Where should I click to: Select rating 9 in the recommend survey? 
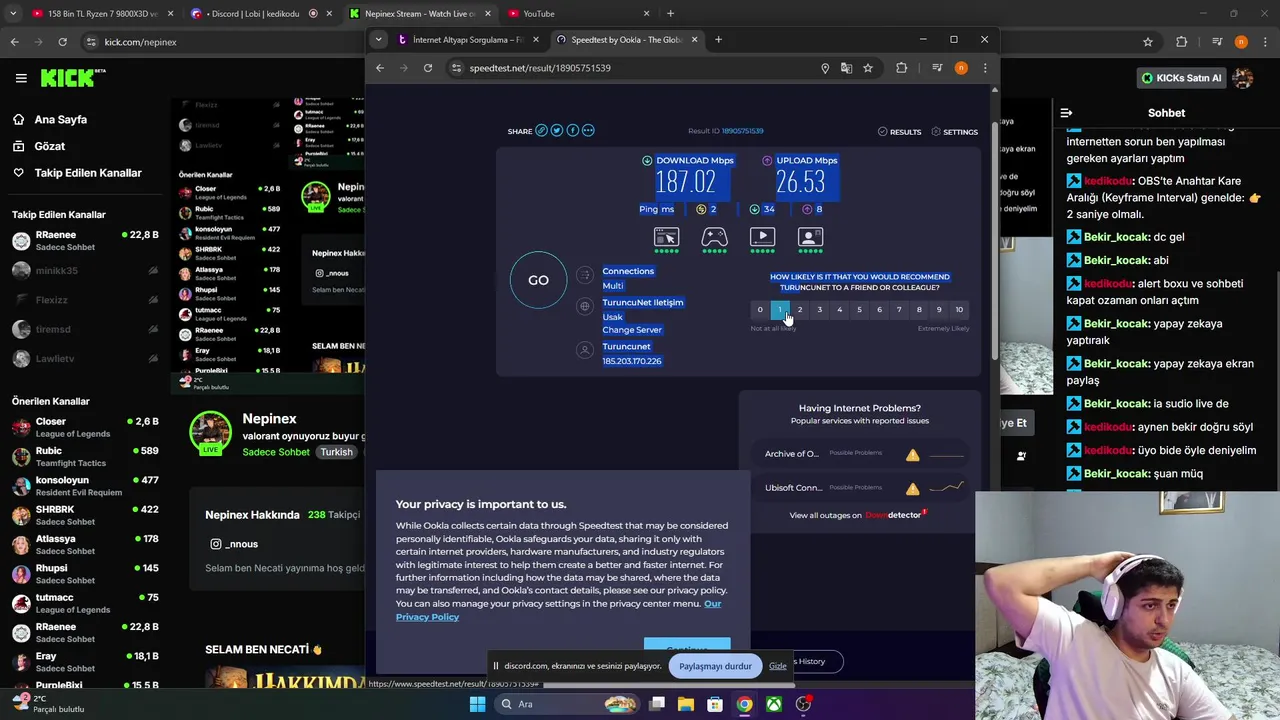pos(939,310)
